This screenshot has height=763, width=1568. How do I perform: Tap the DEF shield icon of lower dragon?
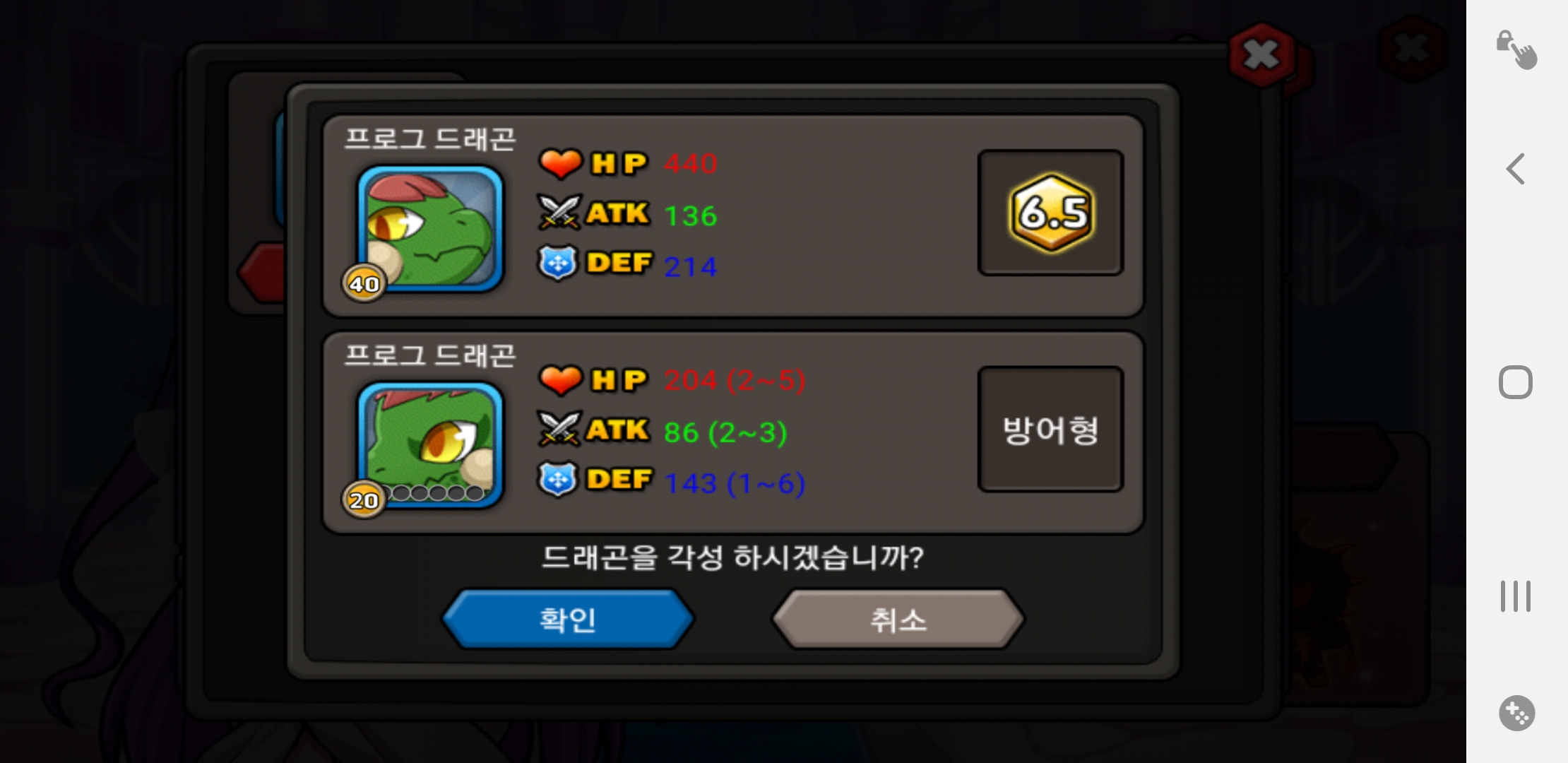[558, 479]
